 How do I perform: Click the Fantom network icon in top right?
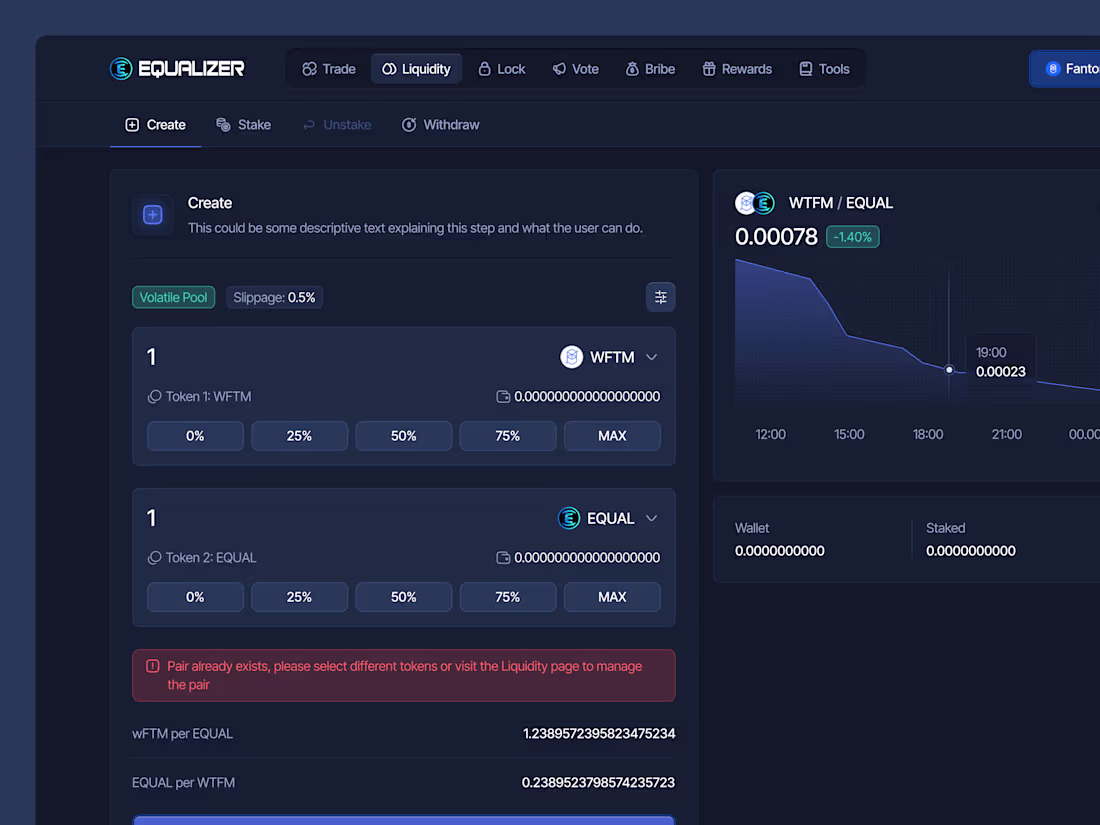click(1052, 68)
